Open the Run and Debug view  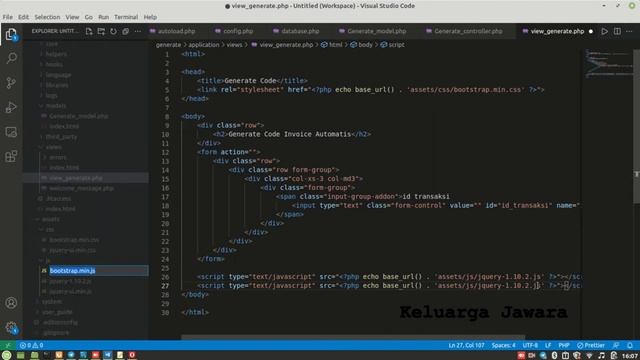[11, 107]
